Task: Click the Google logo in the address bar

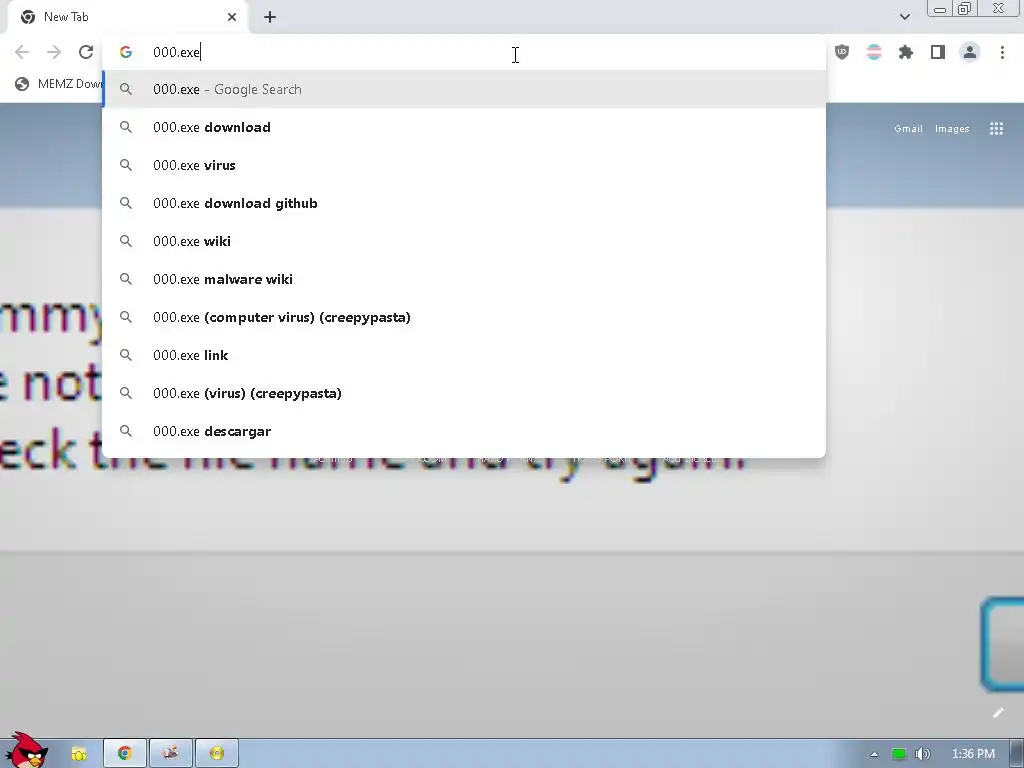Action: click(125, 52)
